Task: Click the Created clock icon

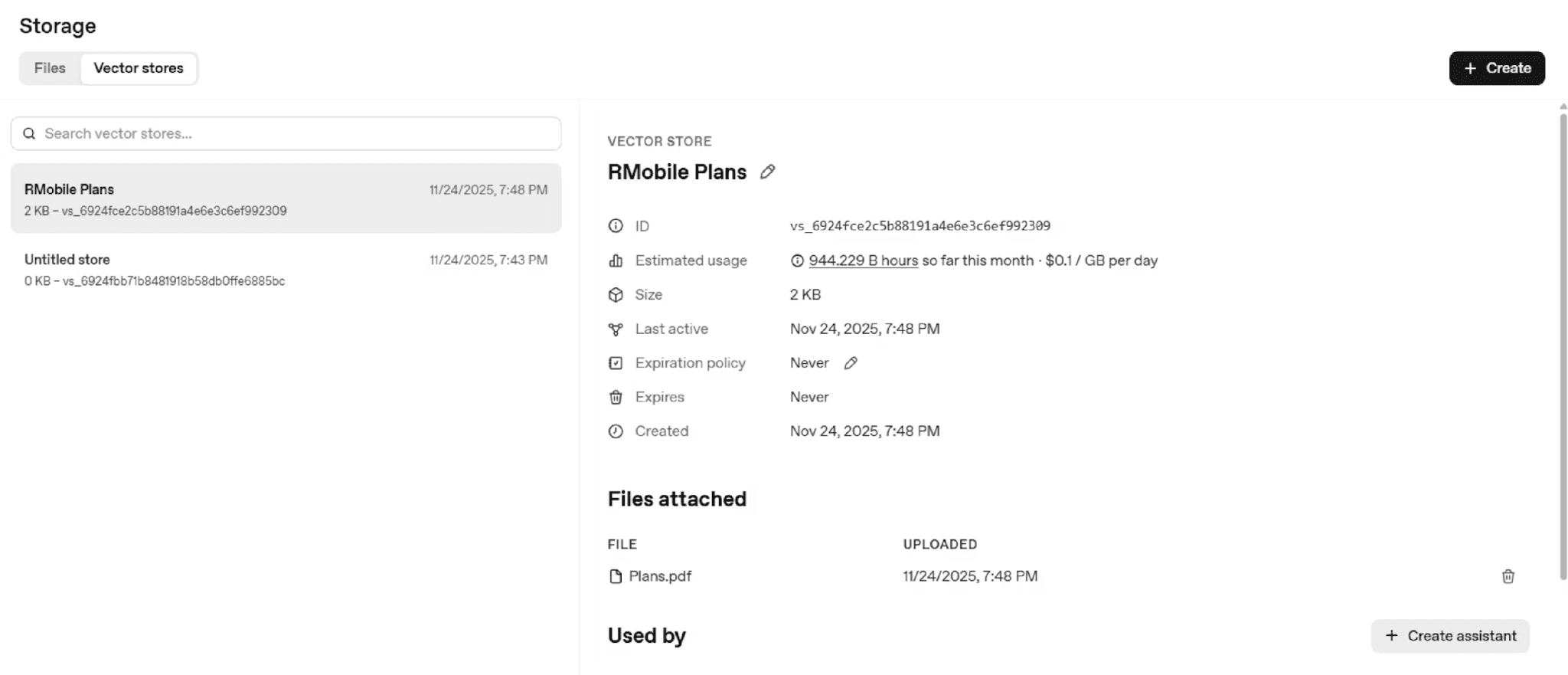Action: (x=616, y=431)
